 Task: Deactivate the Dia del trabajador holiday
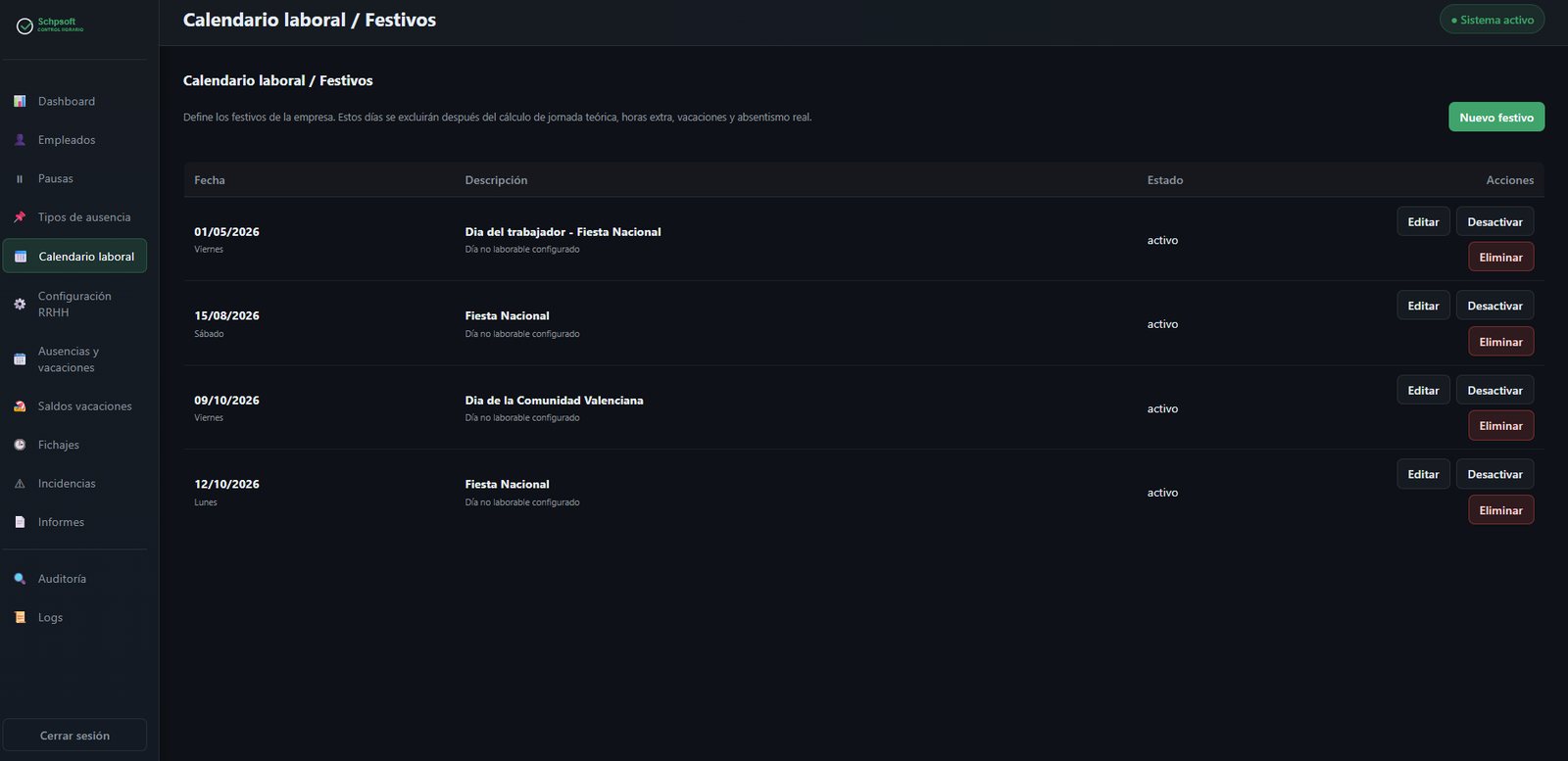pyautogui.click(x=1494, y=222)
